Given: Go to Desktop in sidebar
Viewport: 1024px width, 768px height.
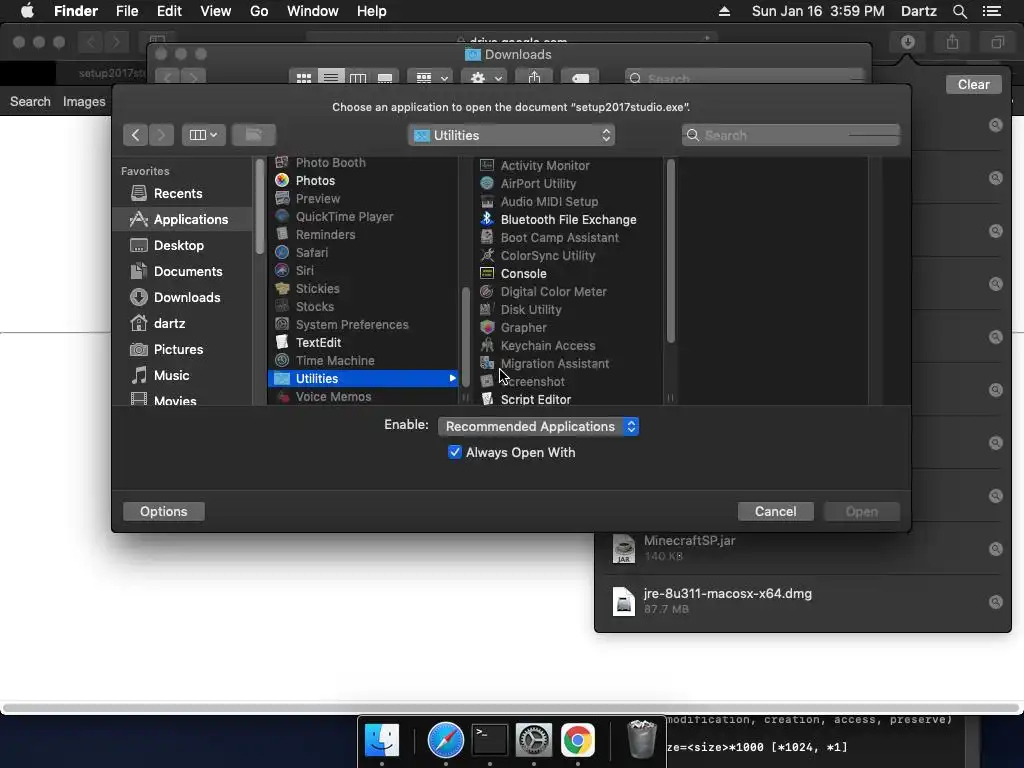Looking at the screenshot, I should point(178,246).
